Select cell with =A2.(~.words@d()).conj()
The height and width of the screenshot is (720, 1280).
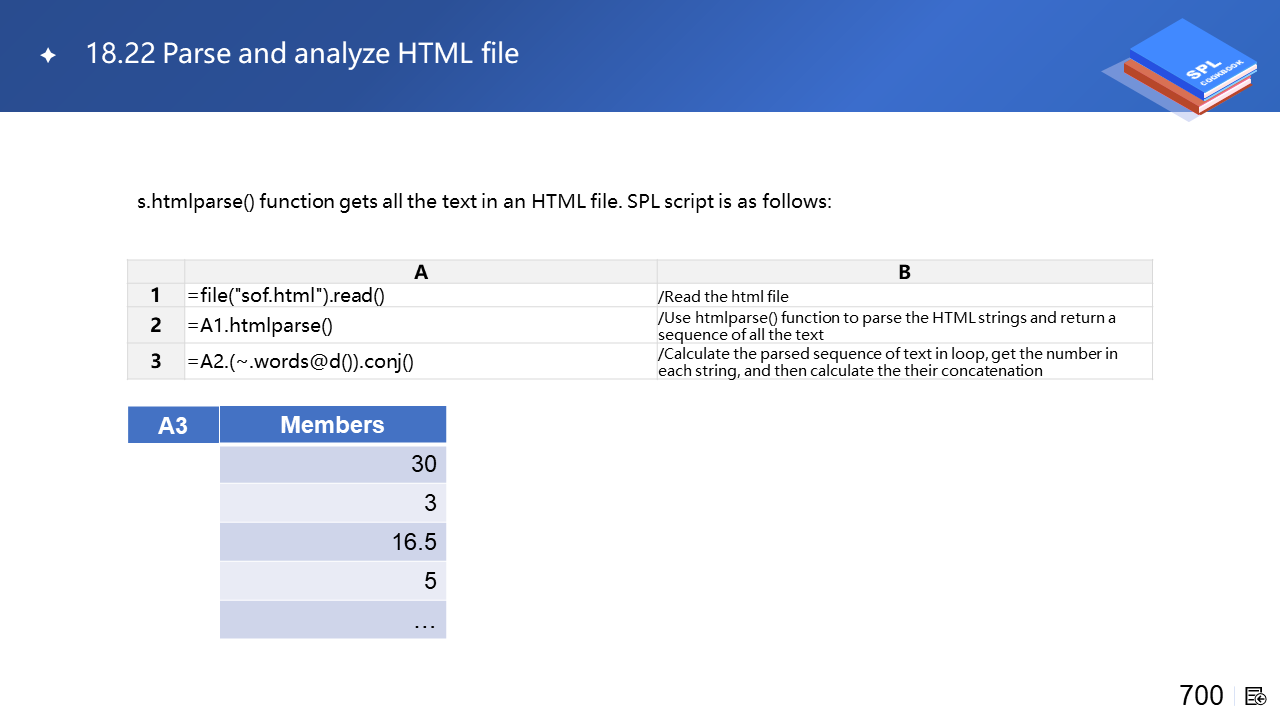[420, 361]
